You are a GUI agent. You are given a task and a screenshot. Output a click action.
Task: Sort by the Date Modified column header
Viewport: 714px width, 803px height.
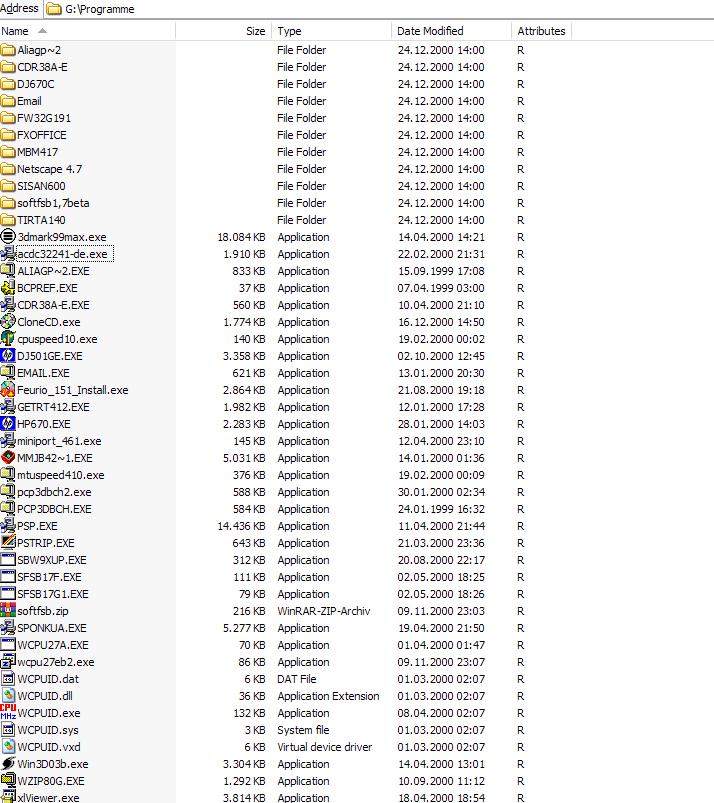[451, 31]
